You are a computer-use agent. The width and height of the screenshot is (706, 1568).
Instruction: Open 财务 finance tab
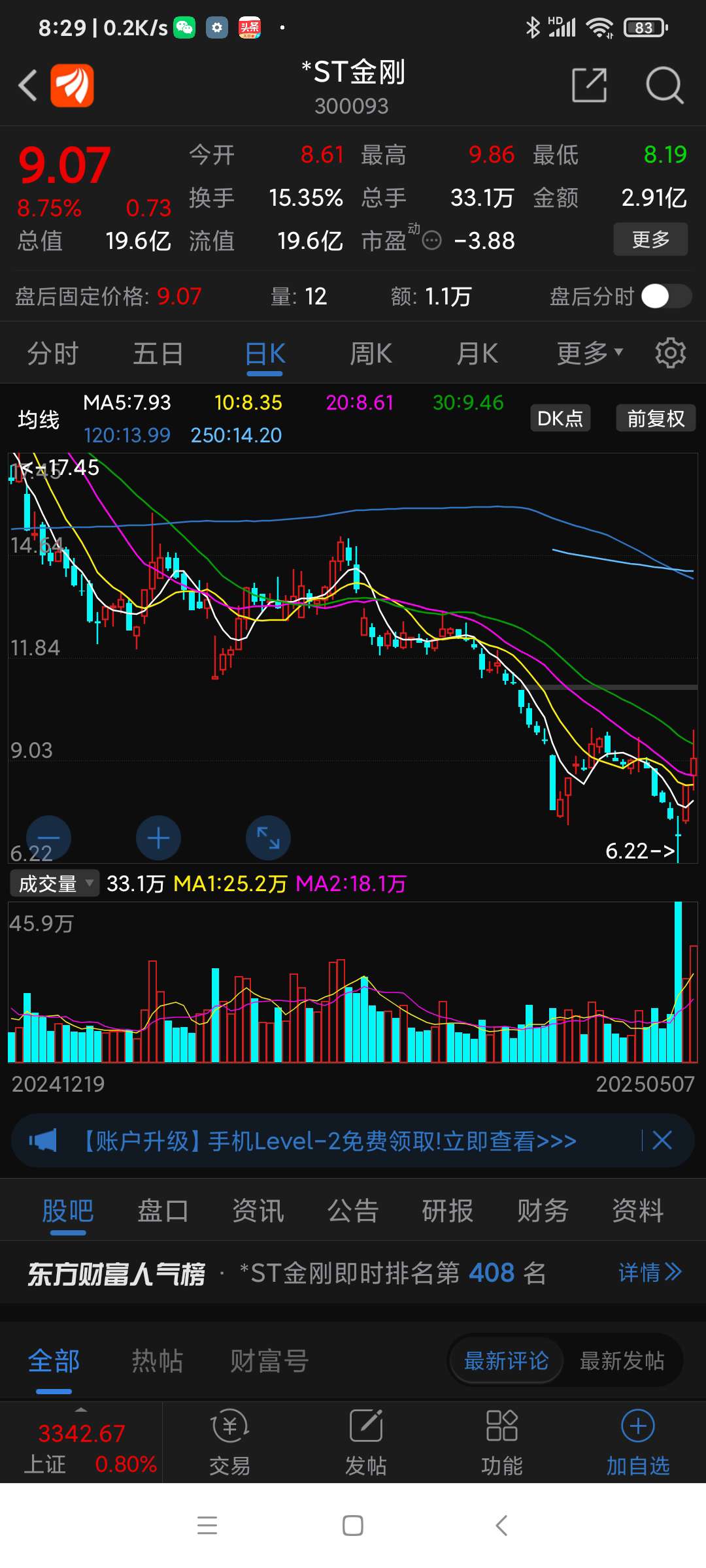(543, 1211)
